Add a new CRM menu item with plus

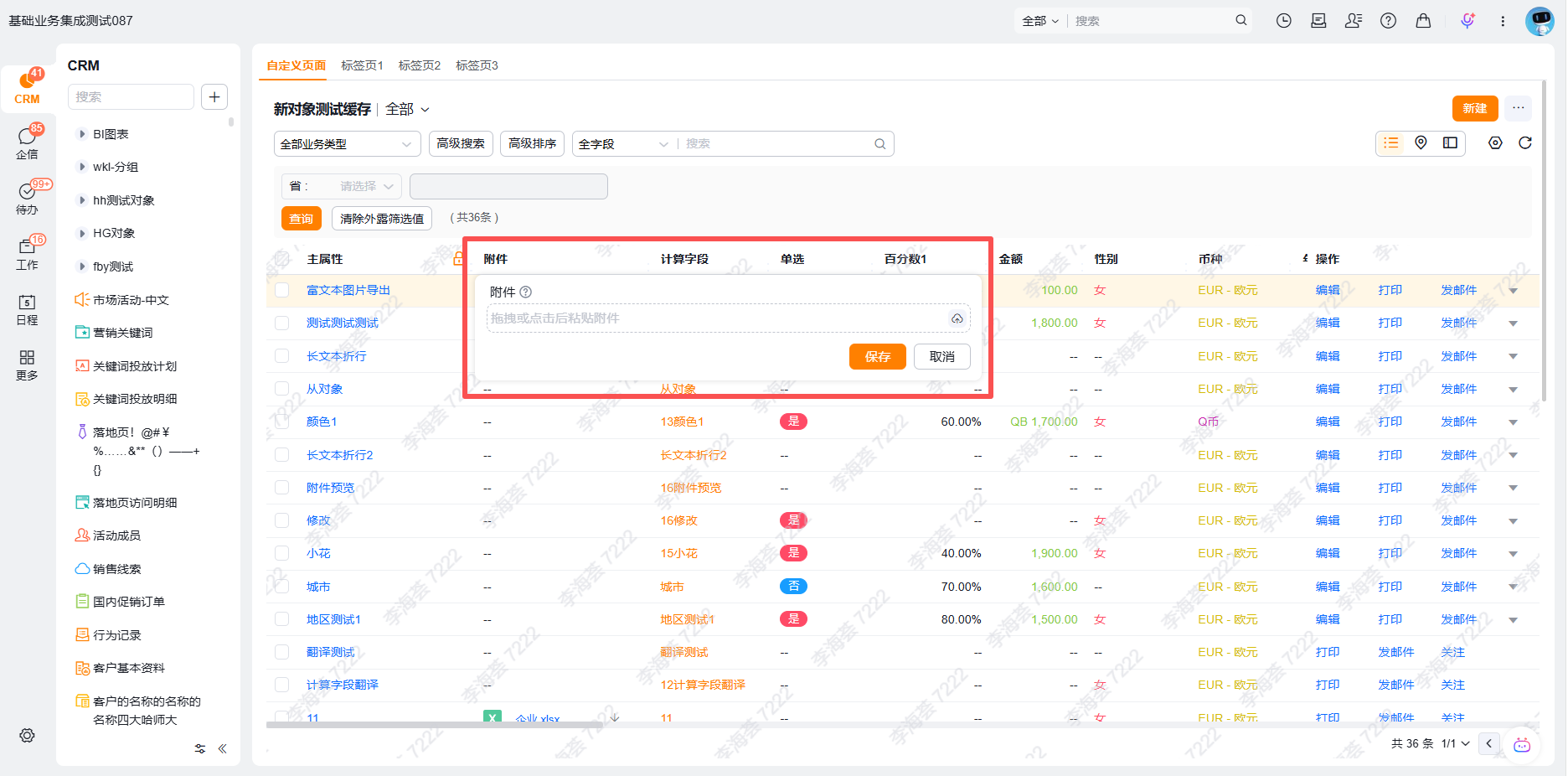click(x=214, y=97)
